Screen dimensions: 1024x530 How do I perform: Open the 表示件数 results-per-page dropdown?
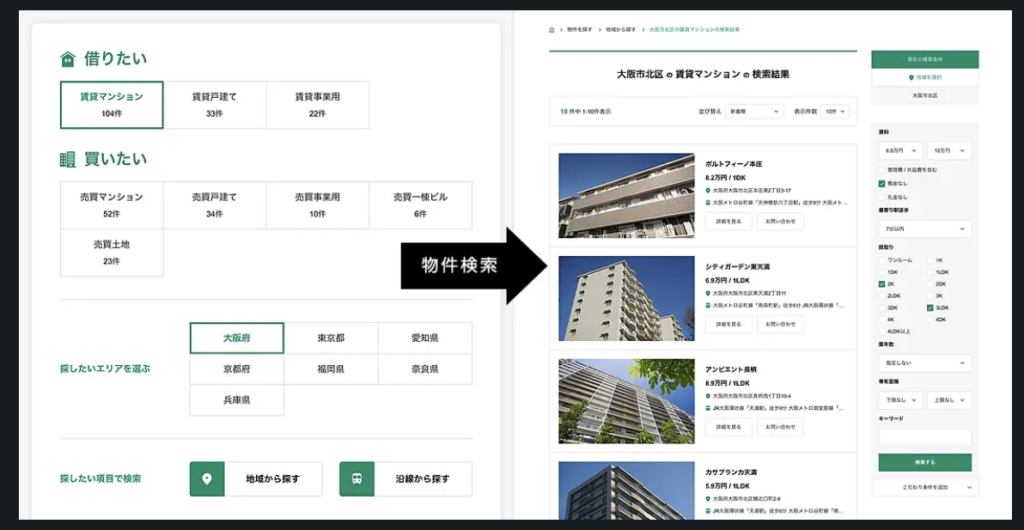(835, 112)
